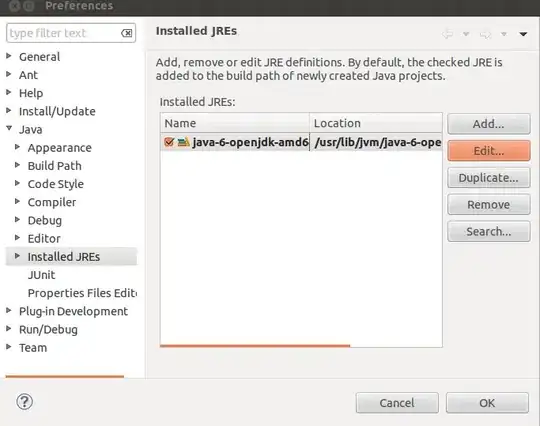The height and width of the screenshot is (426, 540).
Task: Open Editor preferences under Java
Action: pos(44,239)
